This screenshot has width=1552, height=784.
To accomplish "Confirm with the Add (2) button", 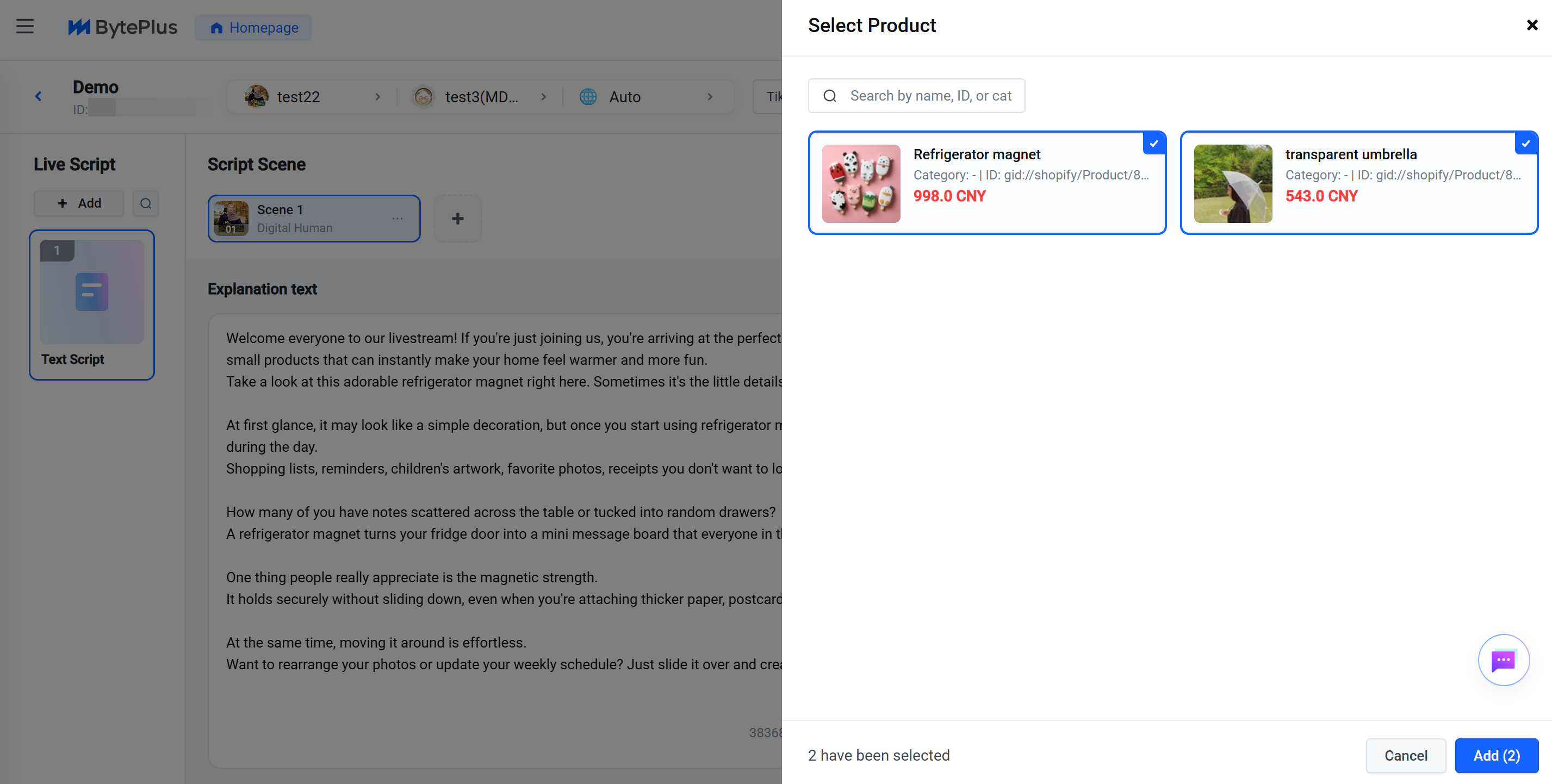I will click(x=1496, y=755).
